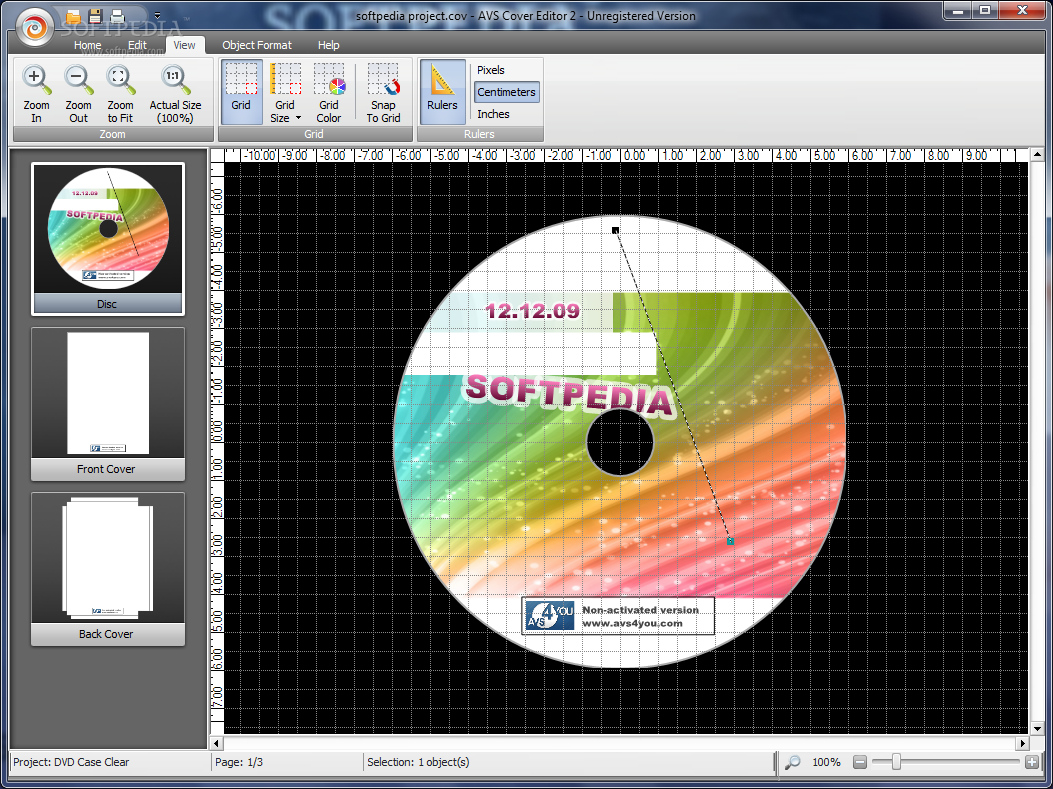Click the open folder quick-access icon
Screen dimensions: 1053x789
tap(73, 15)
